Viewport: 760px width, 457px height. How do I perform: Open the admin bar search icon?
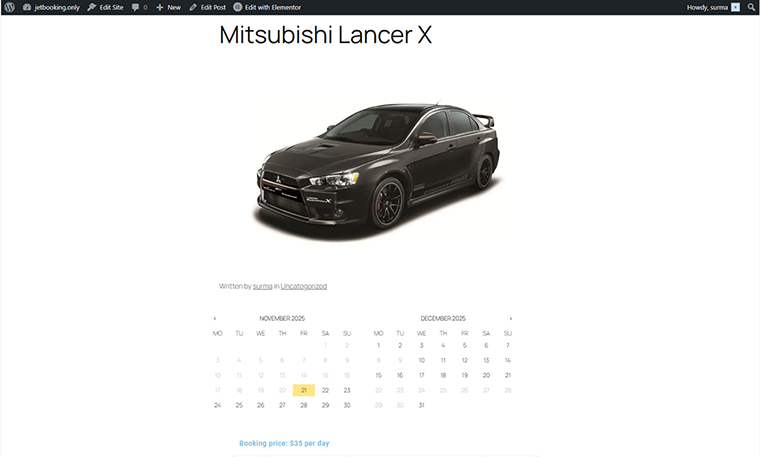[x=751, y=7]
